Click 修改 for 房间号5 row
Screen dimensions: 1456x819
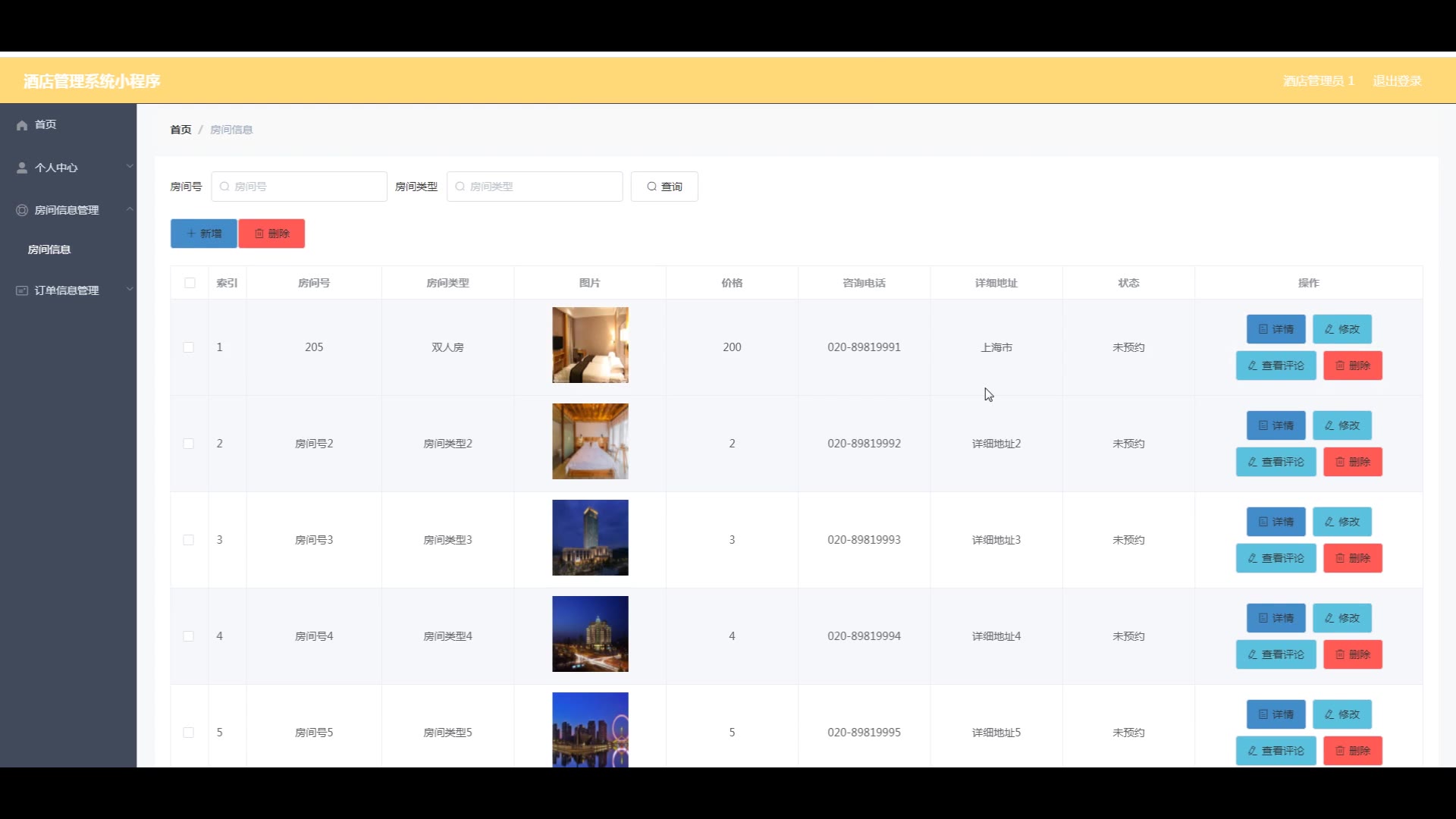(1342, 714)
